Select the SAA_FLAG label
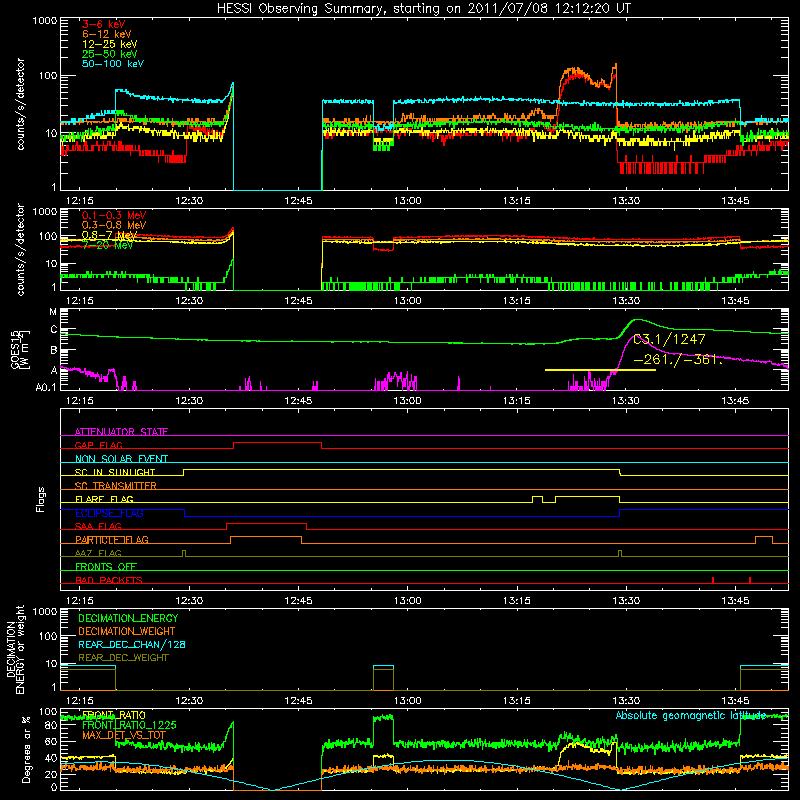 (x=98, y=526)
